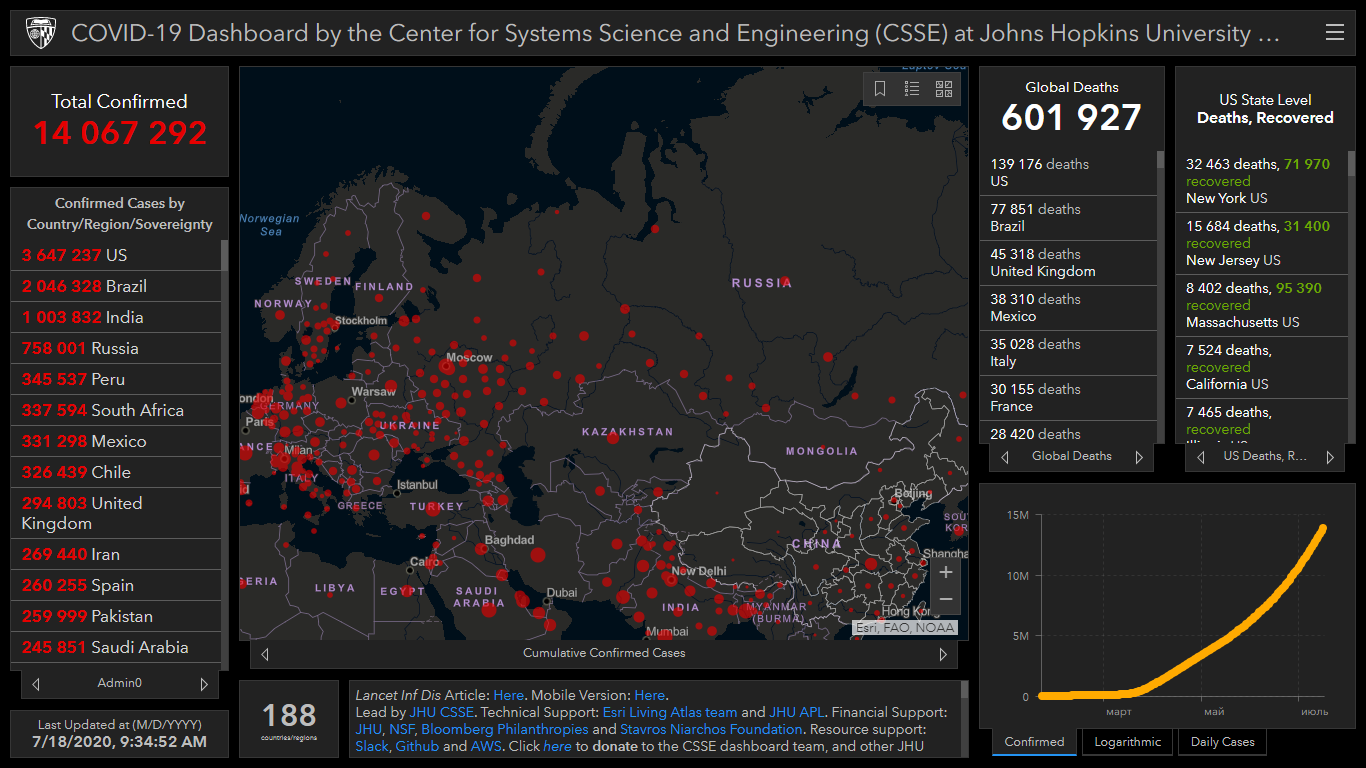Image resolution: width=1366 pixels, height=768 pixels.
Task: Open the map bookmarks icon
Action: click(880, 89)
